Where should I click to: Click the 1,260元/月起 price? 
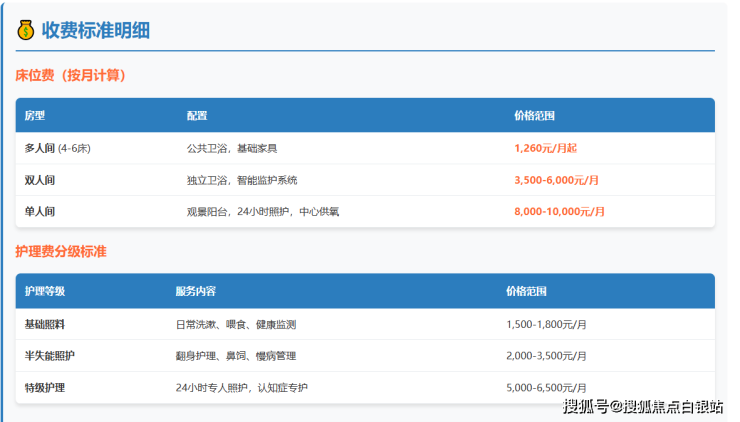point(545,148)
